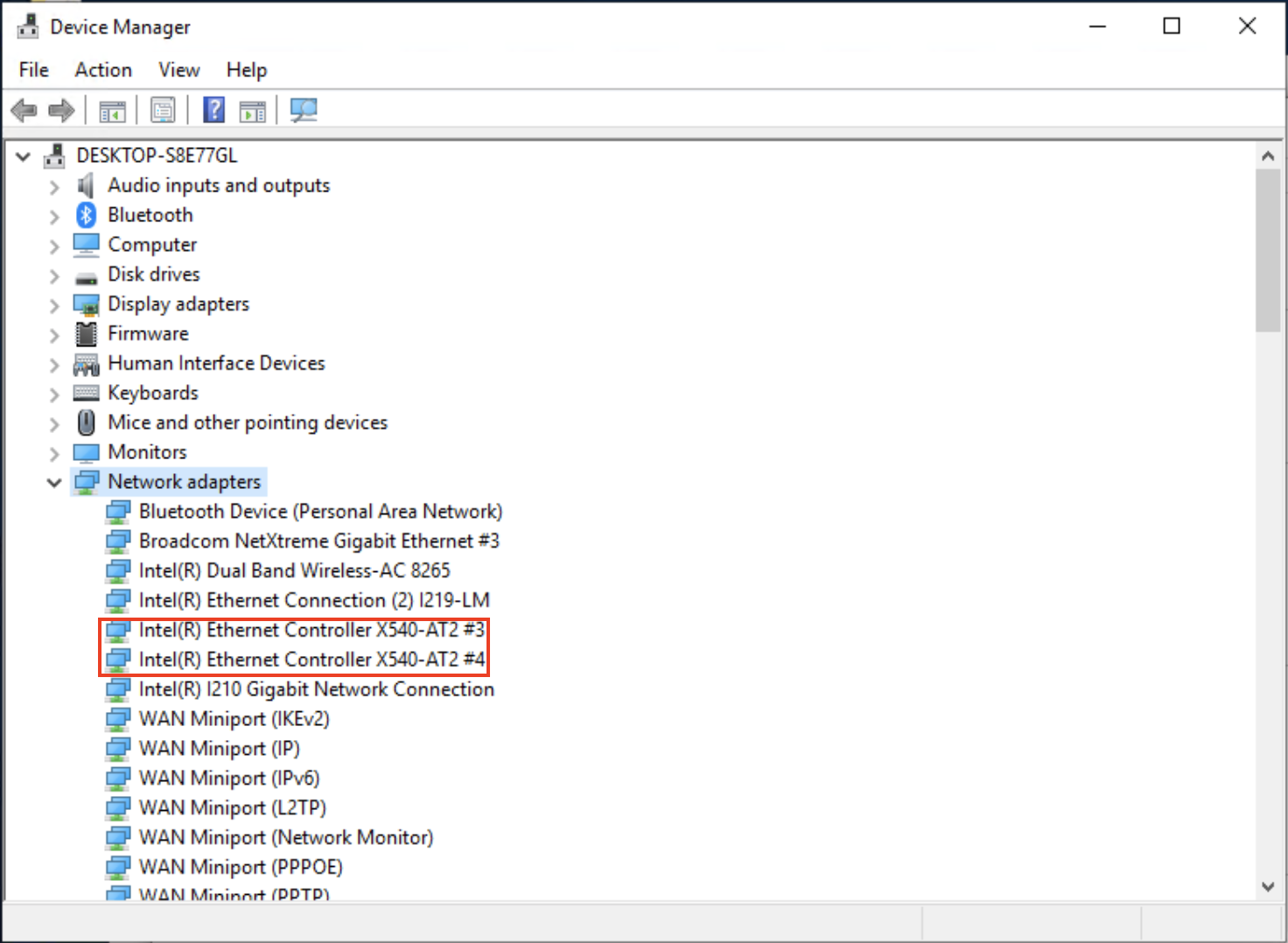Click the Human Interface Devices icon
The height and width of the screenshot is (943, 1288).
[86, 364]
